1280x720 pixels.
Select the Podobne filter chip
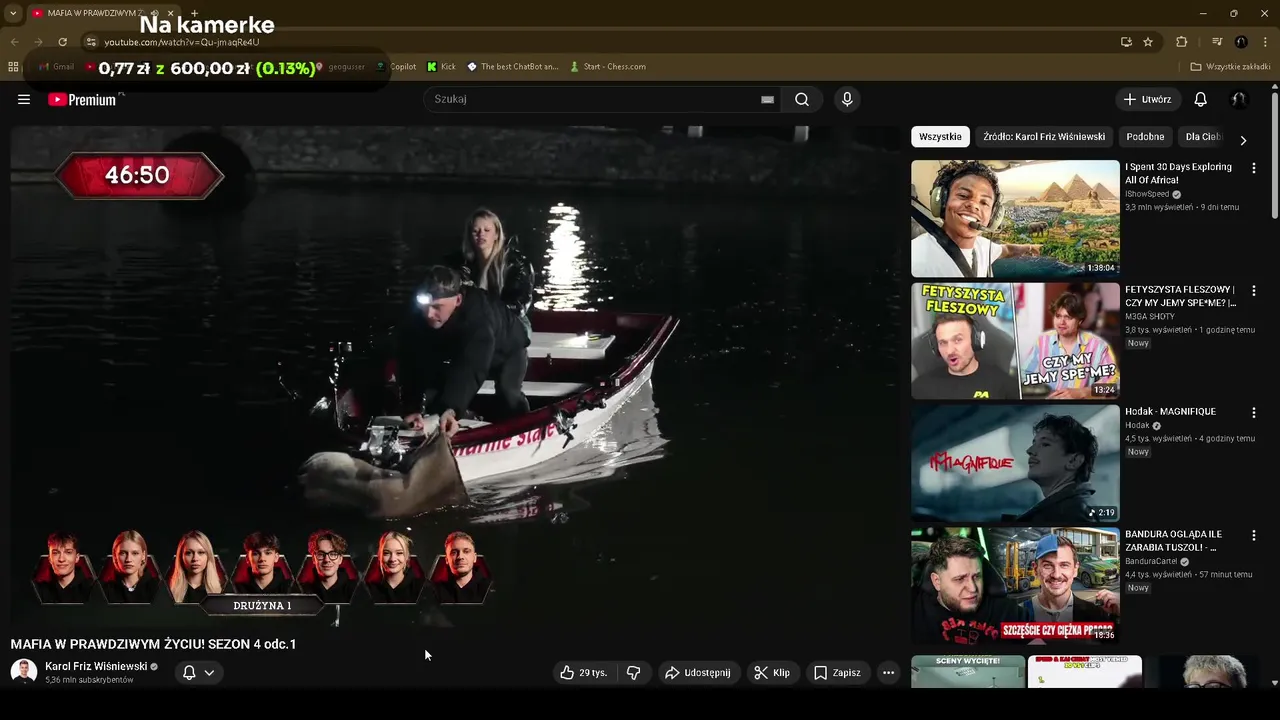click(x=1145, y=137)
